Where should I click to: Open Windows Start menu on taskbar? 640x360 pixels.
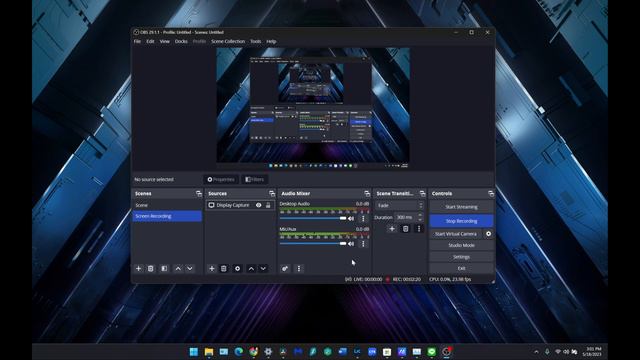pos(194,351)
